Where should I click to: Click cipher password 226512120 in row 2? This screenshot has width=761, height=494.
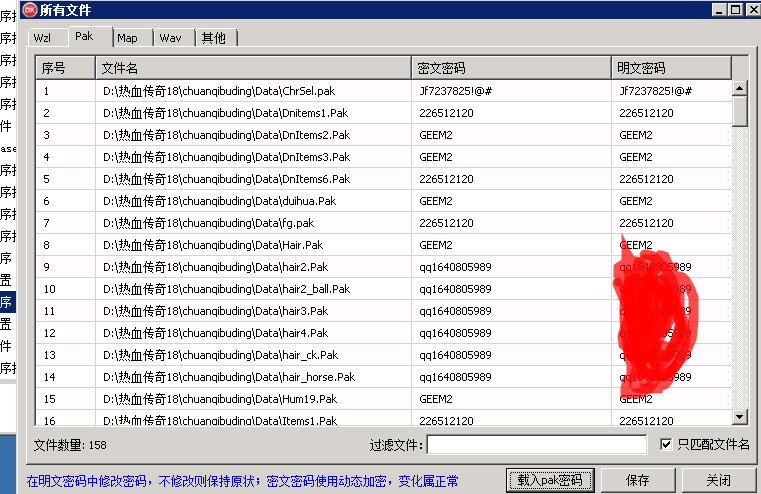tap(447, 113)
